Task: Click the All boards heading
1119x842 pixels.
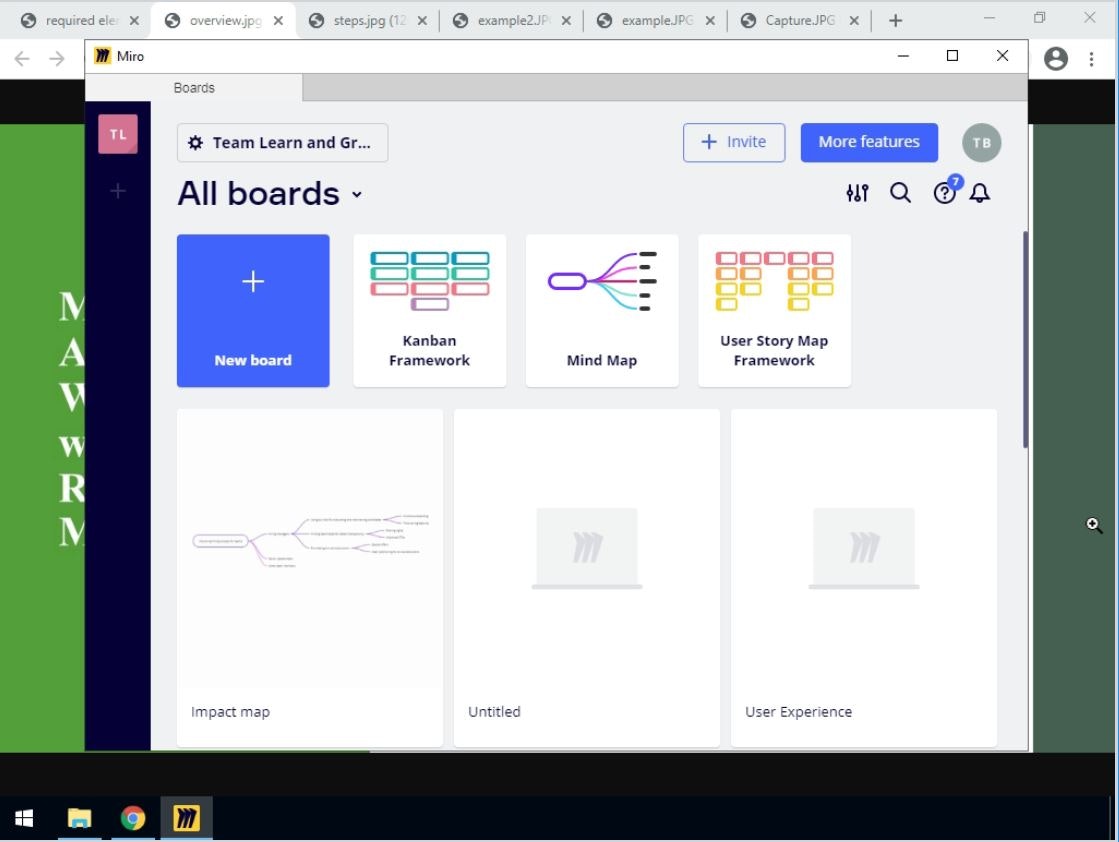Action: (x=258, y=193)
